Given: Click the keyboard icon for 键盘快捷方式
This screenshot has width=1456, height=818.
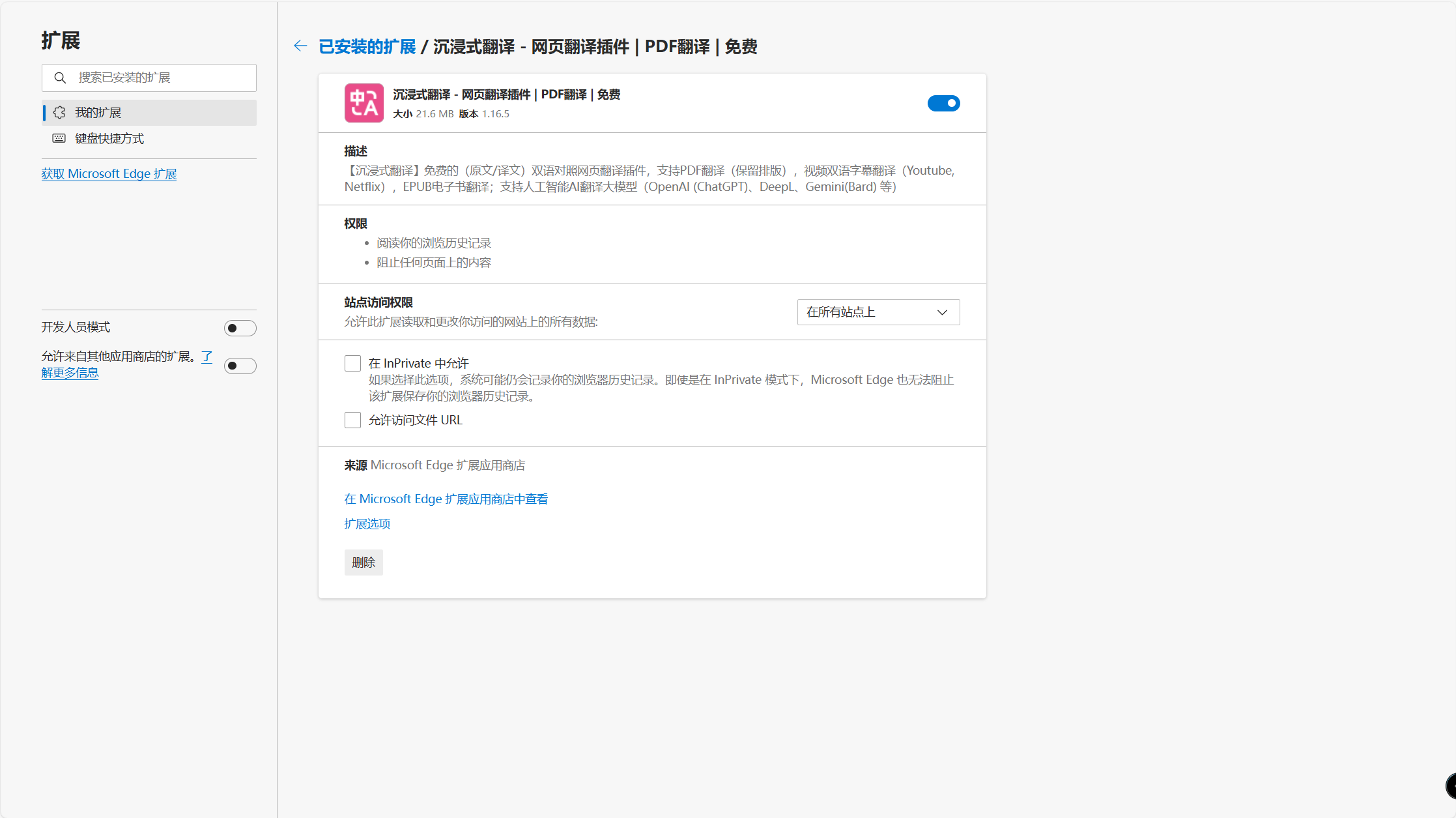Looking at the screenshot, I should coord(59,138).
